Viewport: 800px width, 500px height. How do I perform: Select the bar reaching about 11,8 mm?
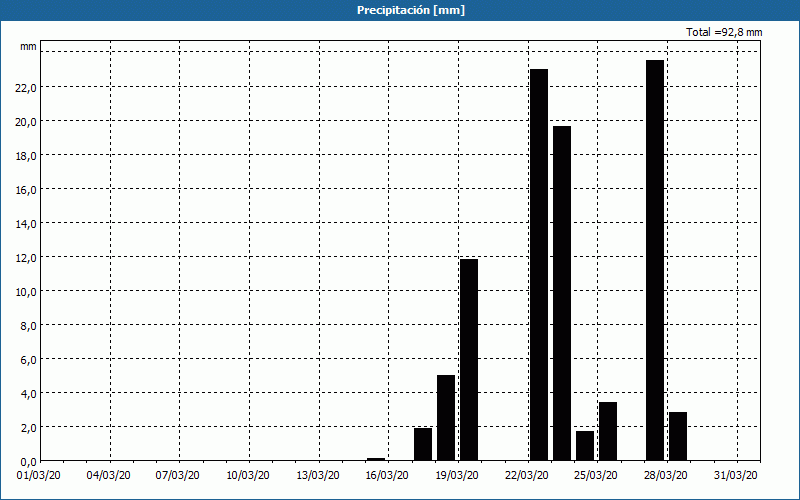(x=469, y=360)
